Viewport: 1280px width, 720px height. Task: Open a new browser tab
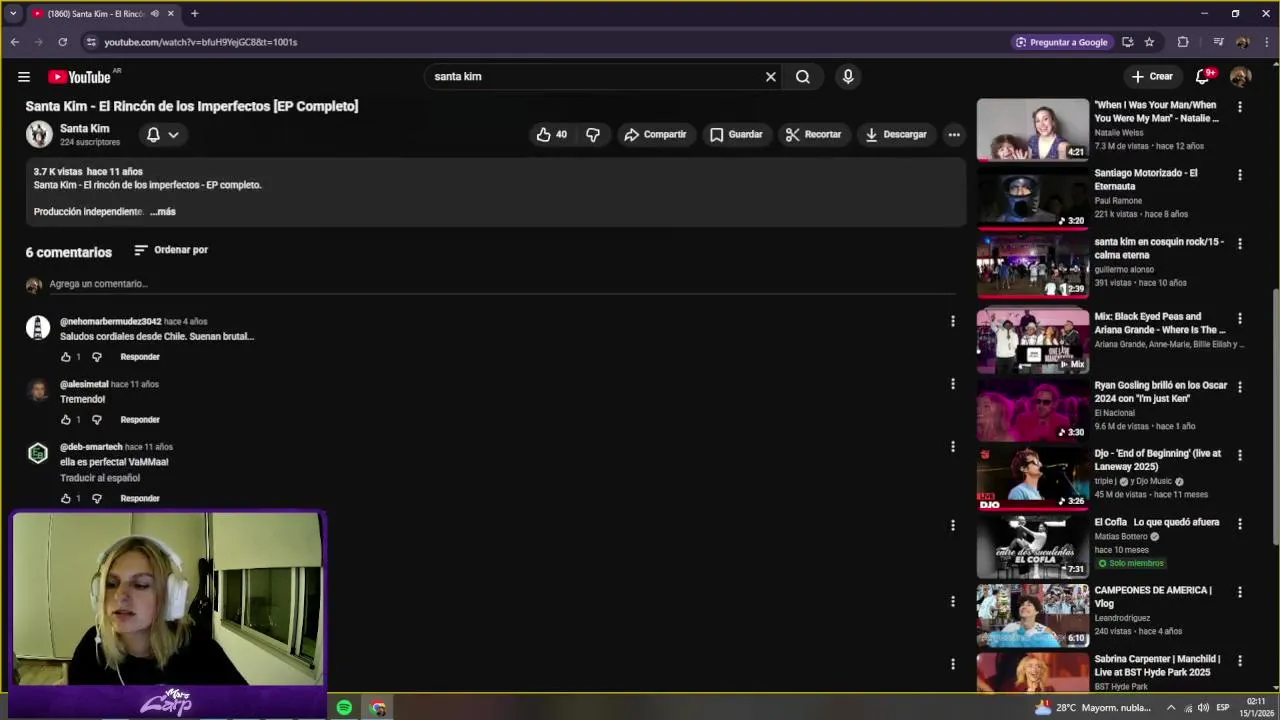195,14
